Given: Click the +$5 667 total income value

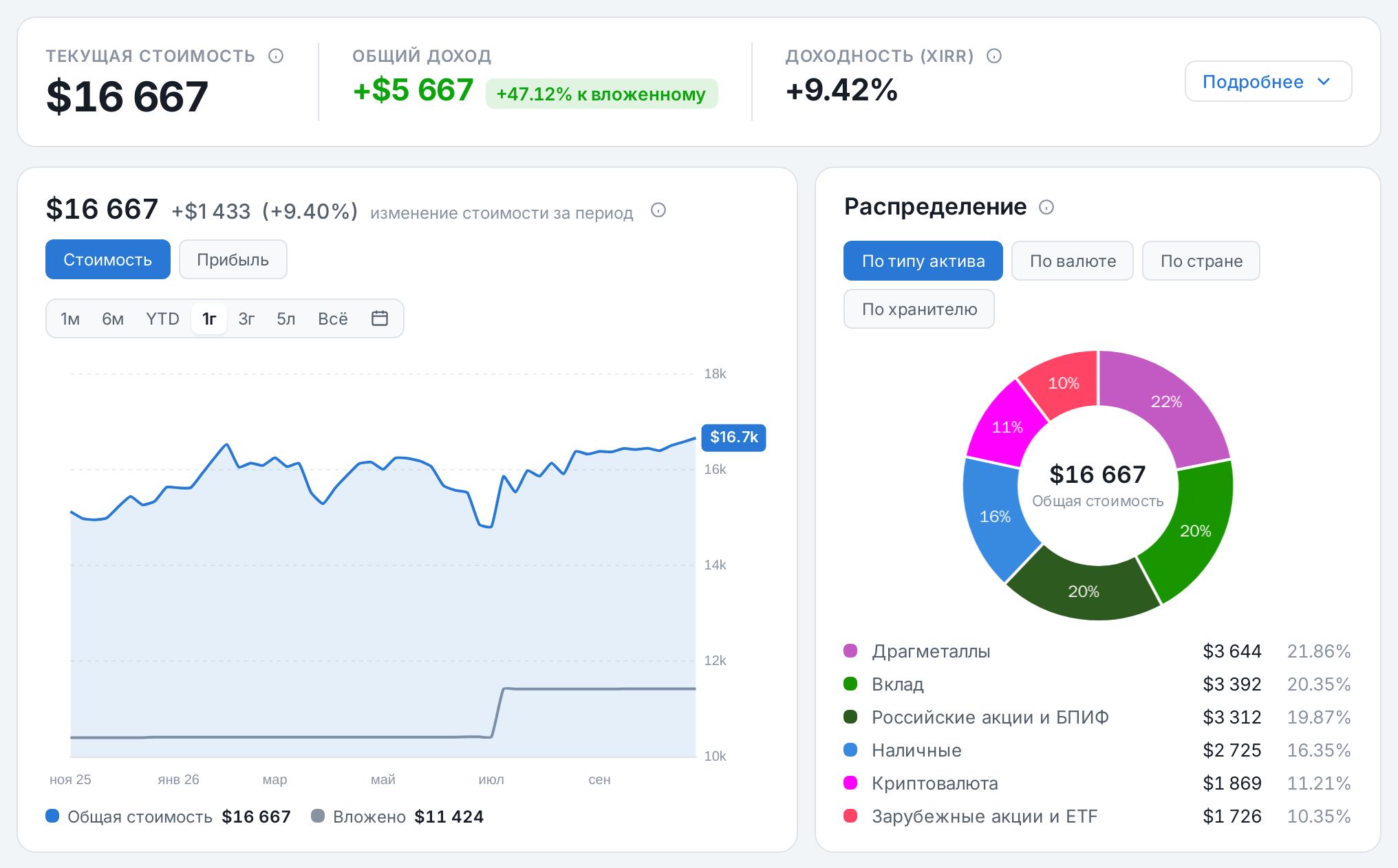Looking at the screenshot, I should click(413, 90).
